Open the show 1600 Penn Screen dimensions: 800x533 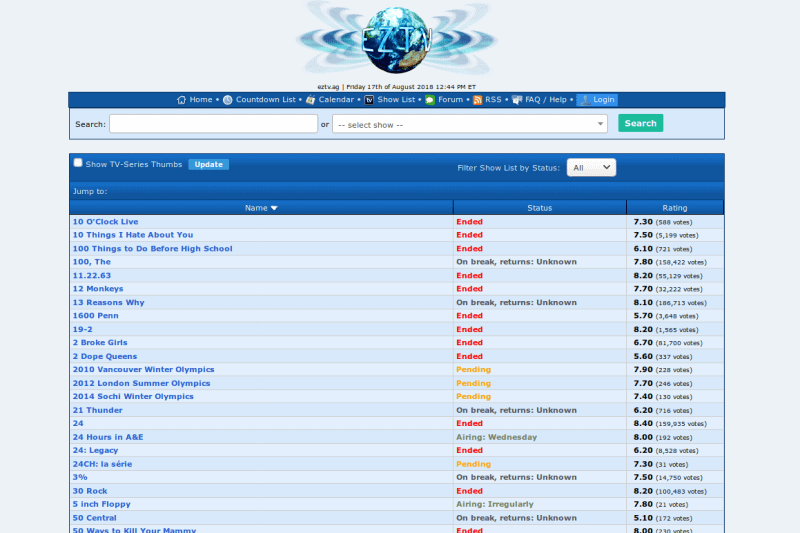tap(95, 316)
